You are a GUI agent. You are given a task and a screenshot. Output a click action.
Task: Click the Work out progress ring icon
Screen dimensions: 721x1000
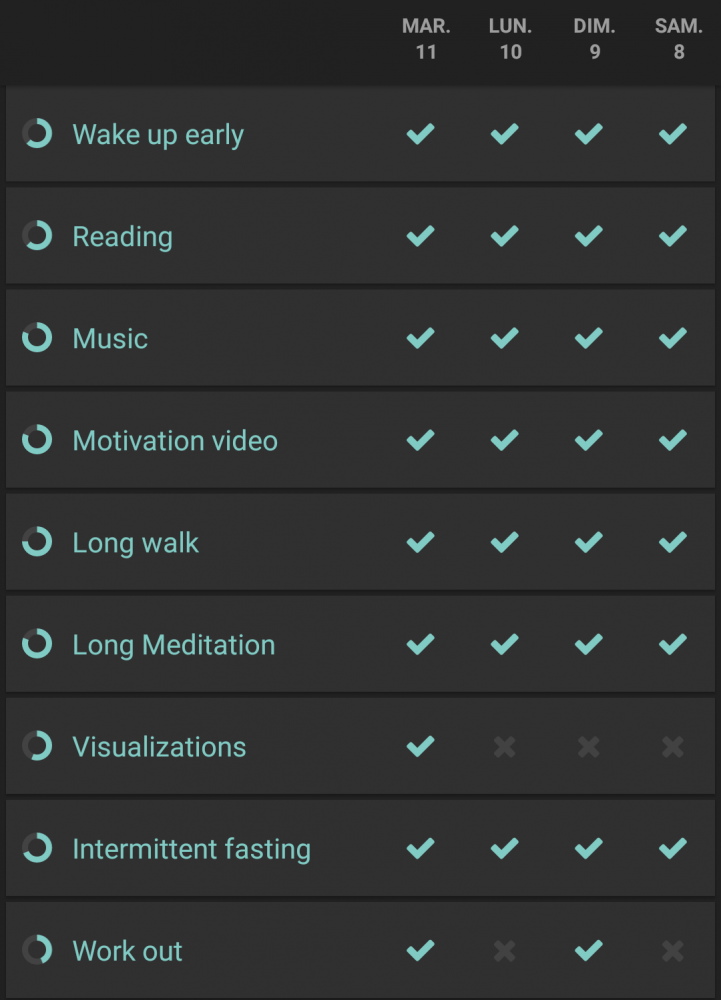37,950
